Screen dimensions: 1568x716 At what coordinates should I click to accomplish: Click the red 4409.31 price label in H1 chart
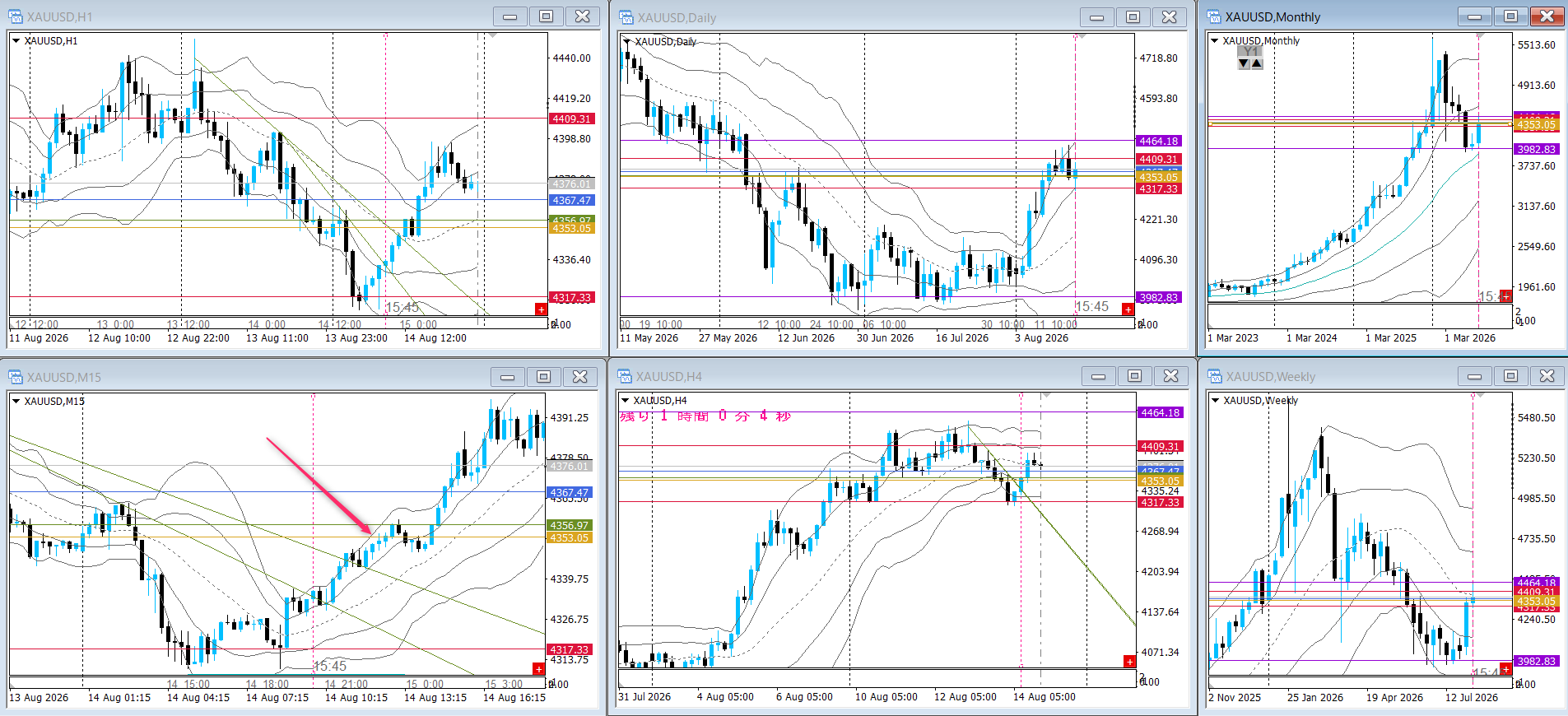point(571,119)
